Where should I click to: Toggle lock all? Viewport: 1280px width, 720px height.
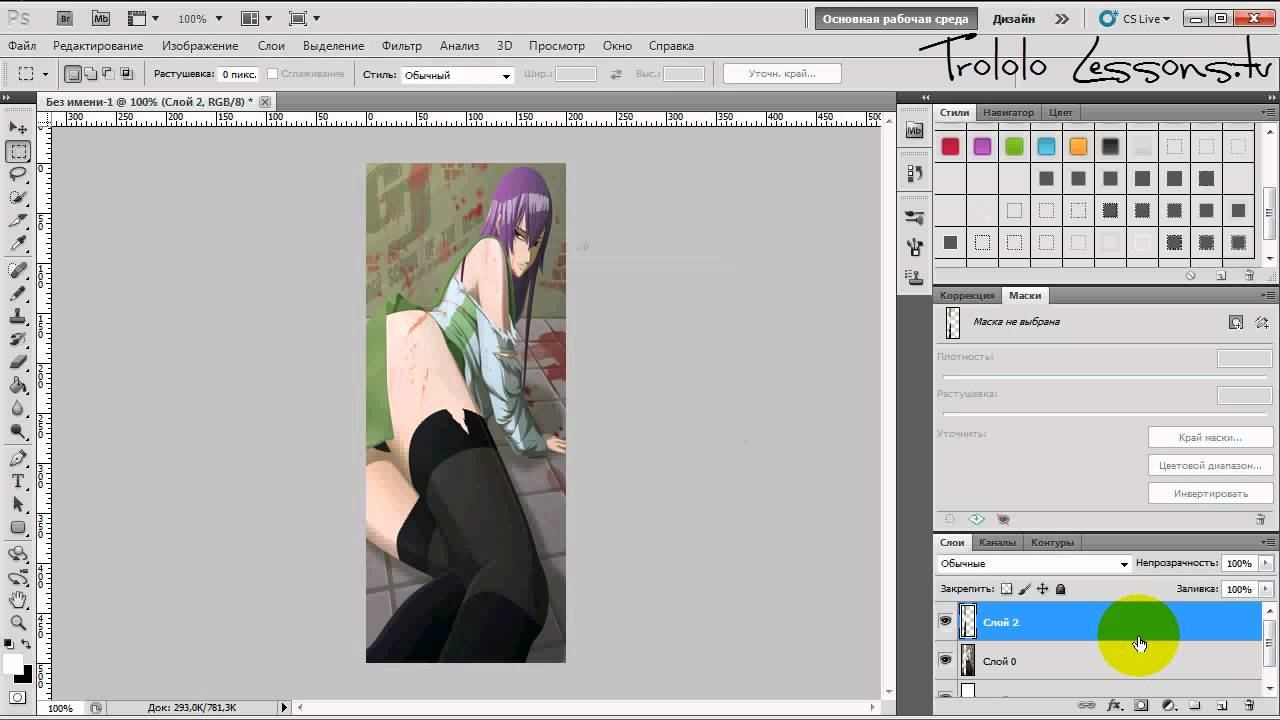point(1061,589)
